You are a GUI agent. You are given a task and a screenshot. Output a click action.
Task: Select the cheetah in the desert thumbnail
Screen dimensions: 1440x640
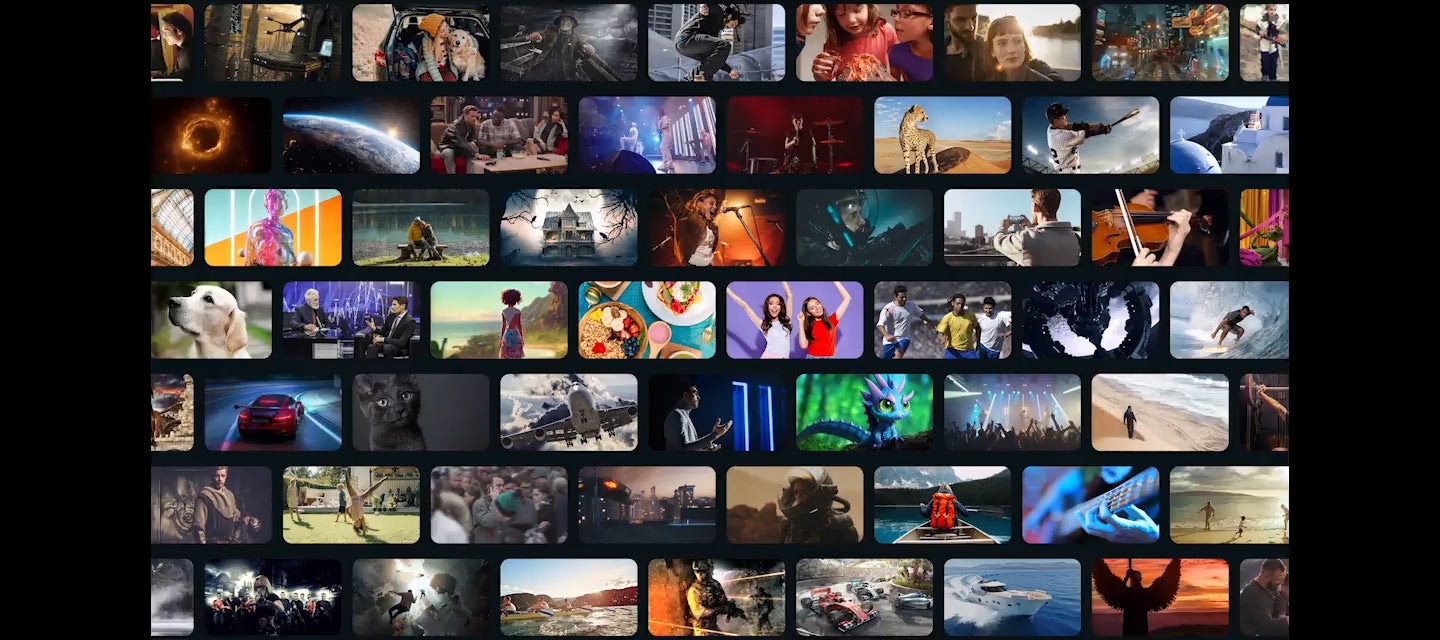pyautogui.click(x=943, y=135)
